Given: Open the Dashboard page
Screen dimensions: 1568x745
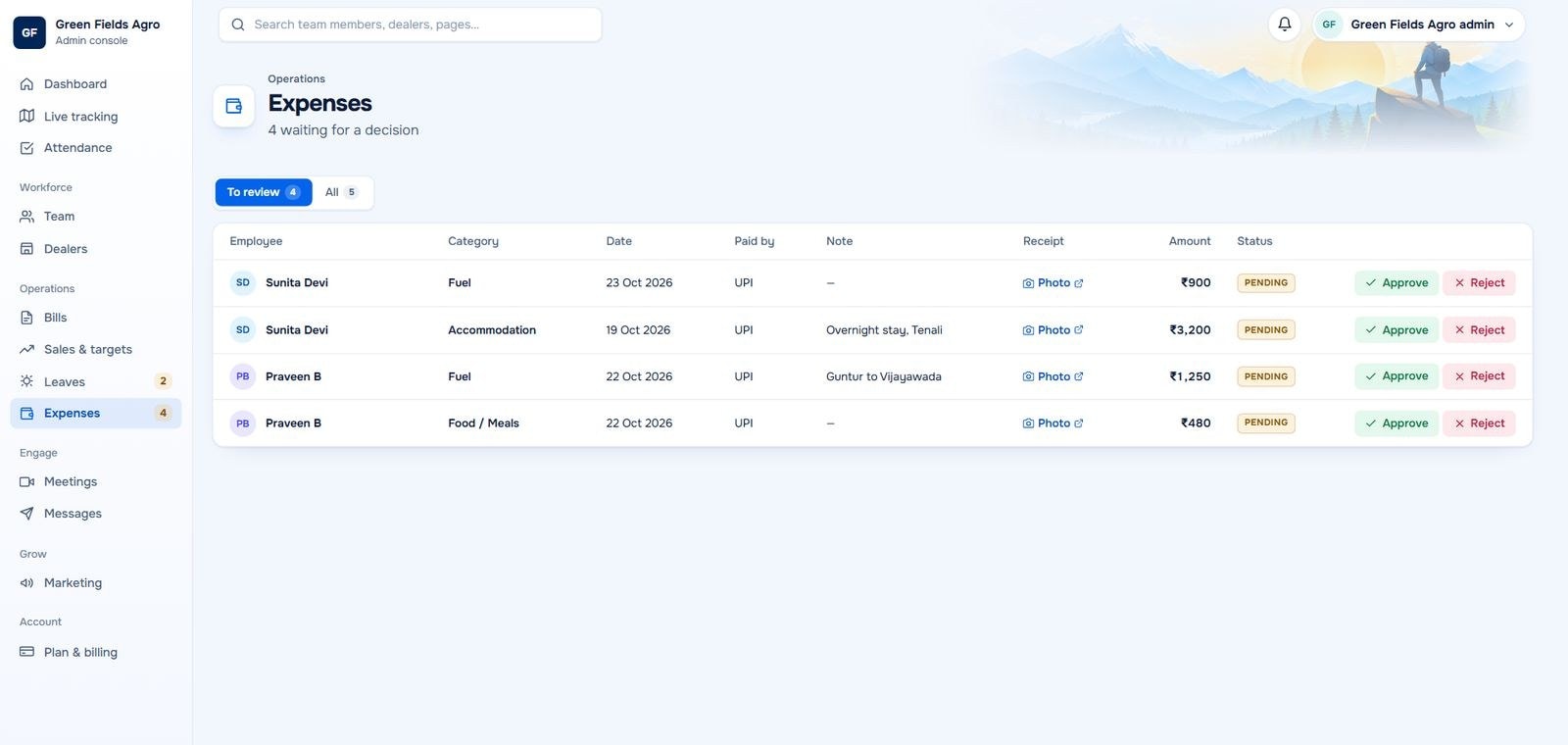Looking at the screenshot, I should pyautogui.click(x=96, y=84).
